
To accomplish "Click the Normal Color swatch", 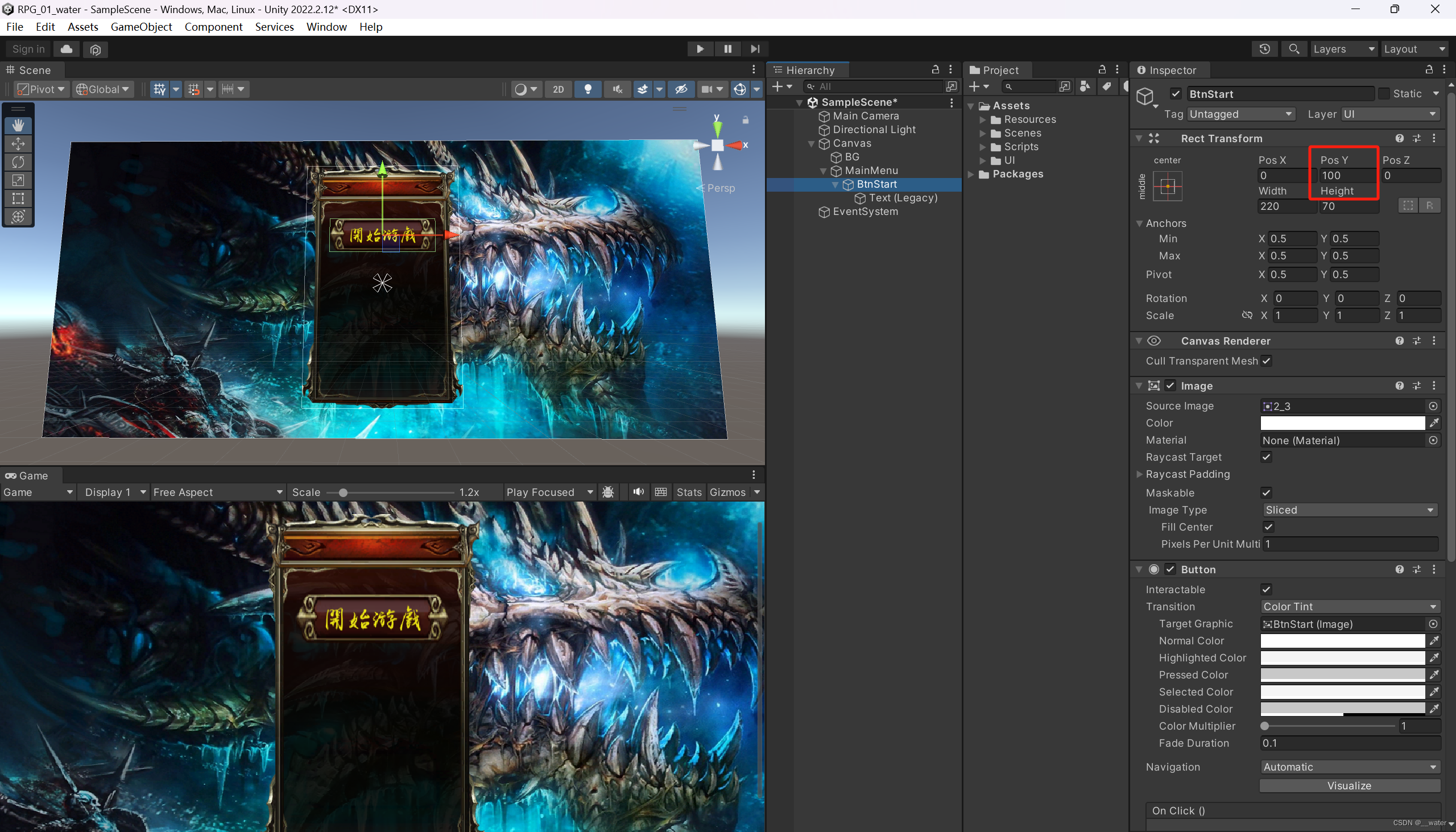I will coord(1342,640).
